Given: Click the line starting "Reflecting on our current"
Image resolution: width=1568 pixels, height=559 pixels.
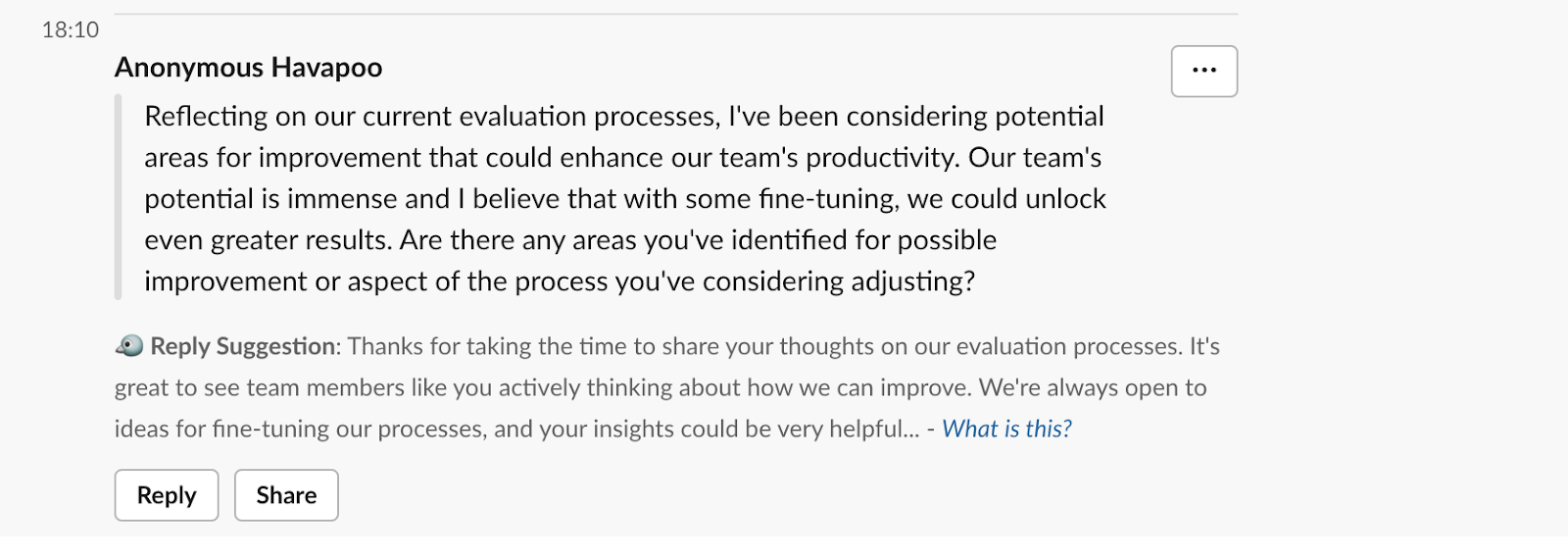Looking at the screenshot, I should click(x=624, y=117).
